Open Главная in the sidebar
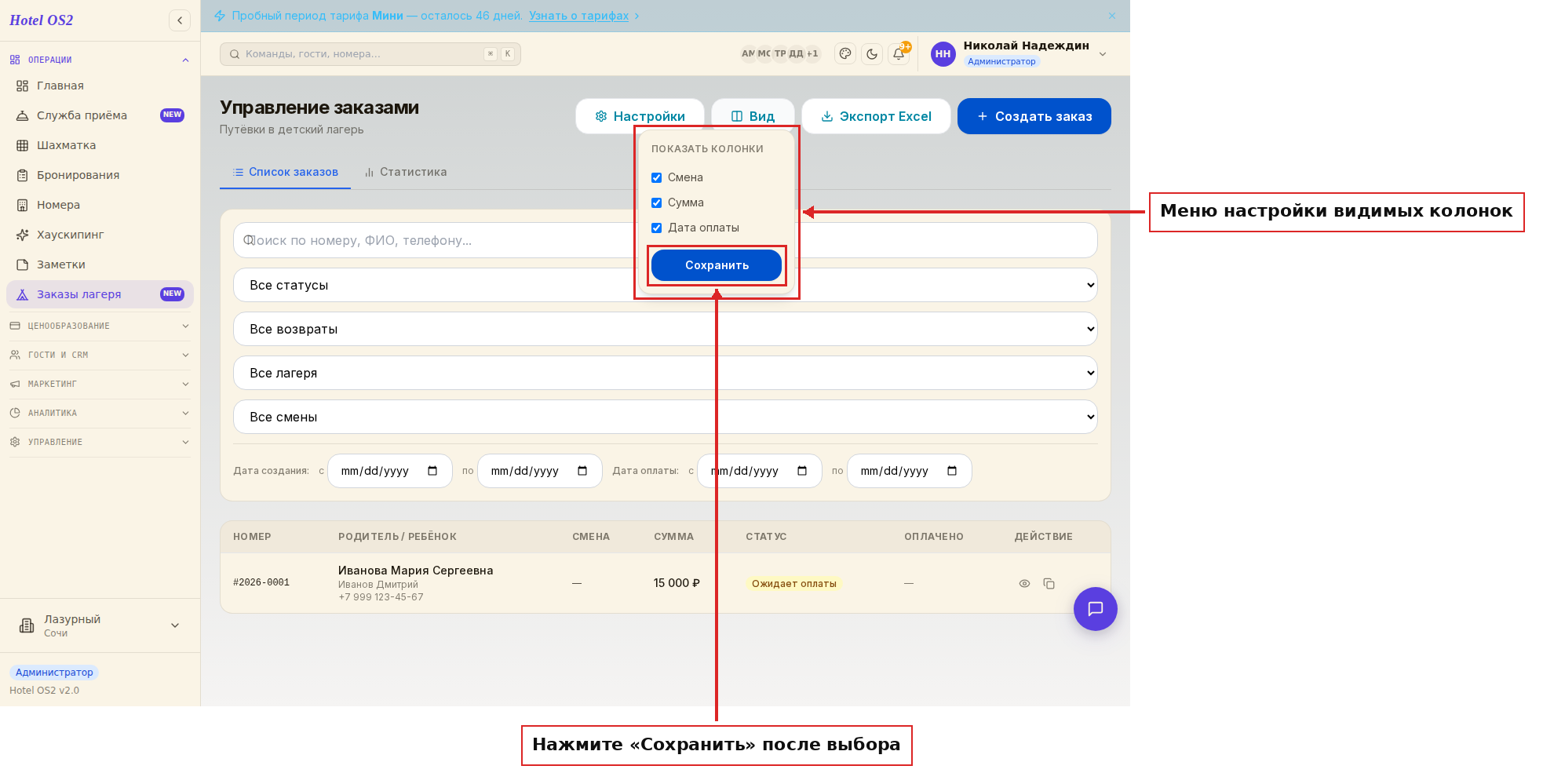Screen dimensions: 1543x784 [100, 86]
